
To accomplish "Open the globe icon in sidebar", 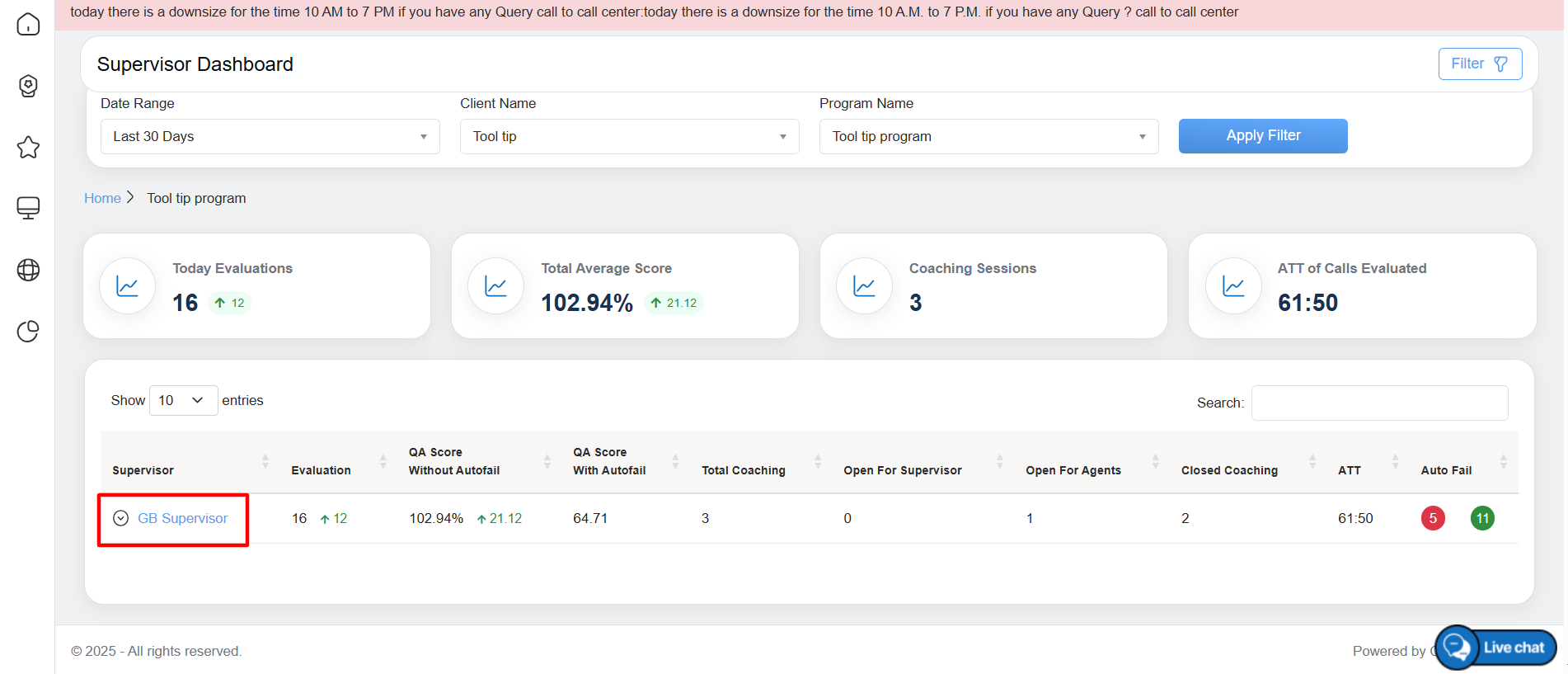I will coord(28,270).
